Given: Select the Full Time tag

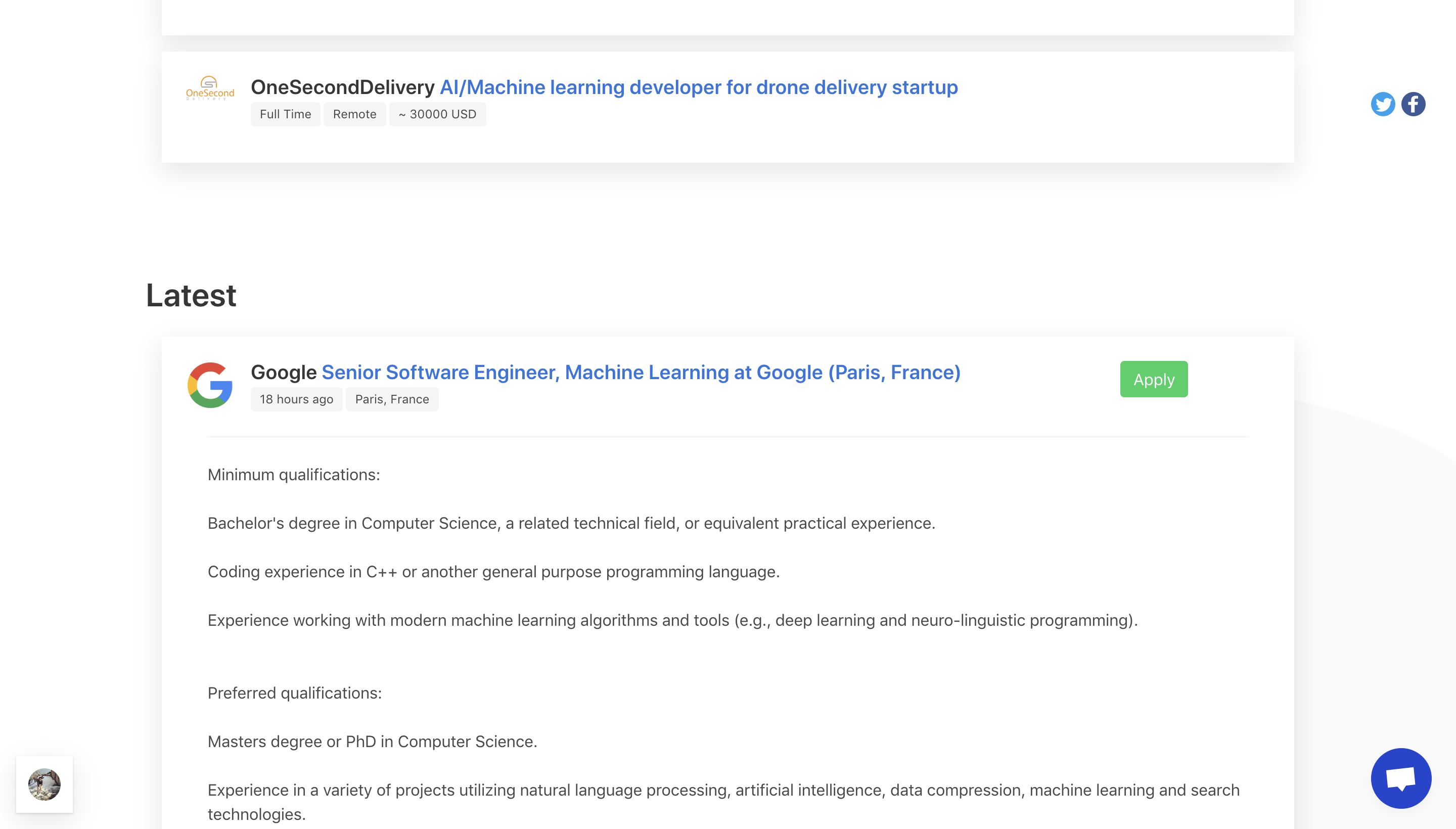Looking at the screenshot, I should click(x=285, y=113).
